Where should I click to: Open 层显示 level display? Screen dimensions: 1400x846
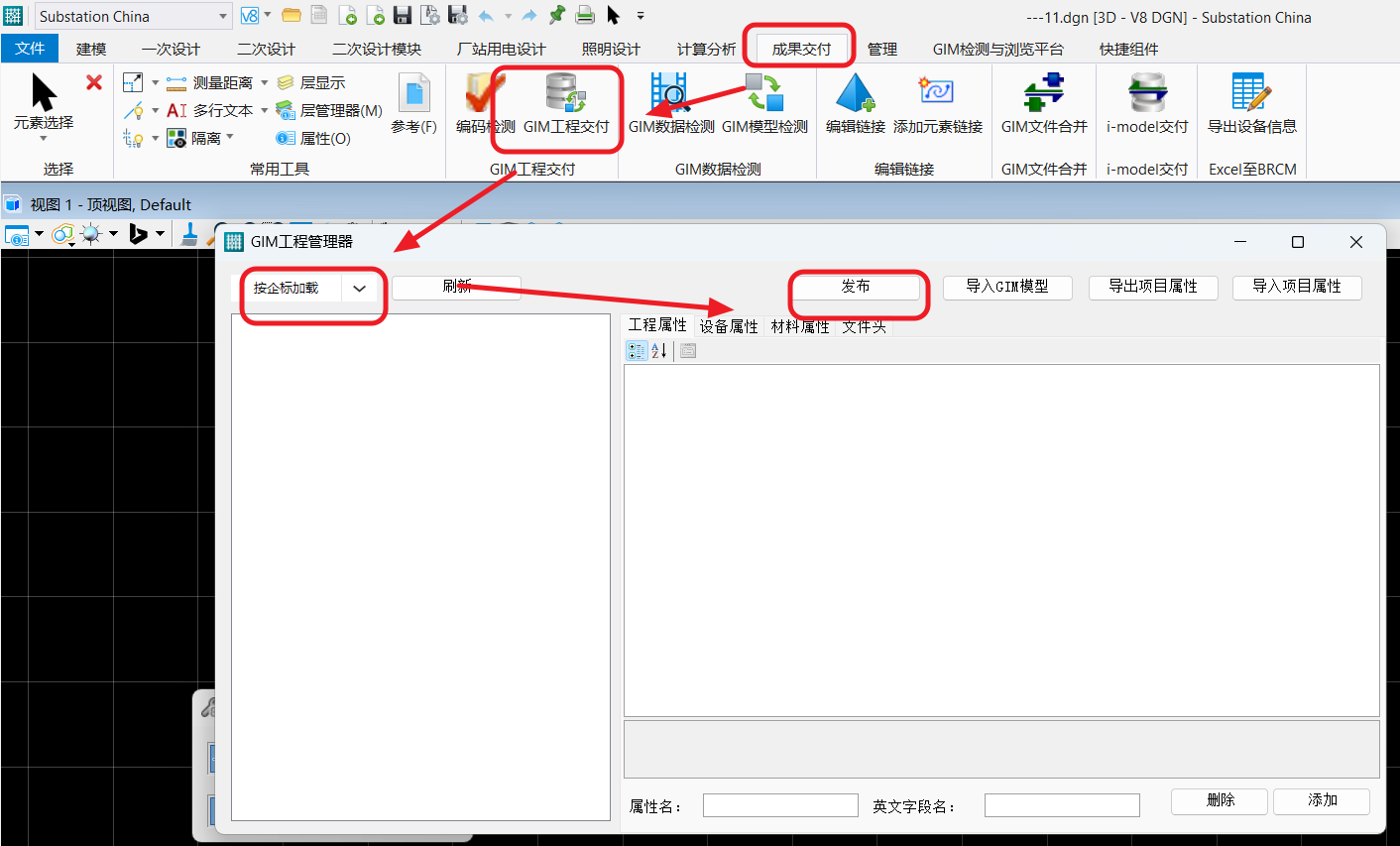311,83
